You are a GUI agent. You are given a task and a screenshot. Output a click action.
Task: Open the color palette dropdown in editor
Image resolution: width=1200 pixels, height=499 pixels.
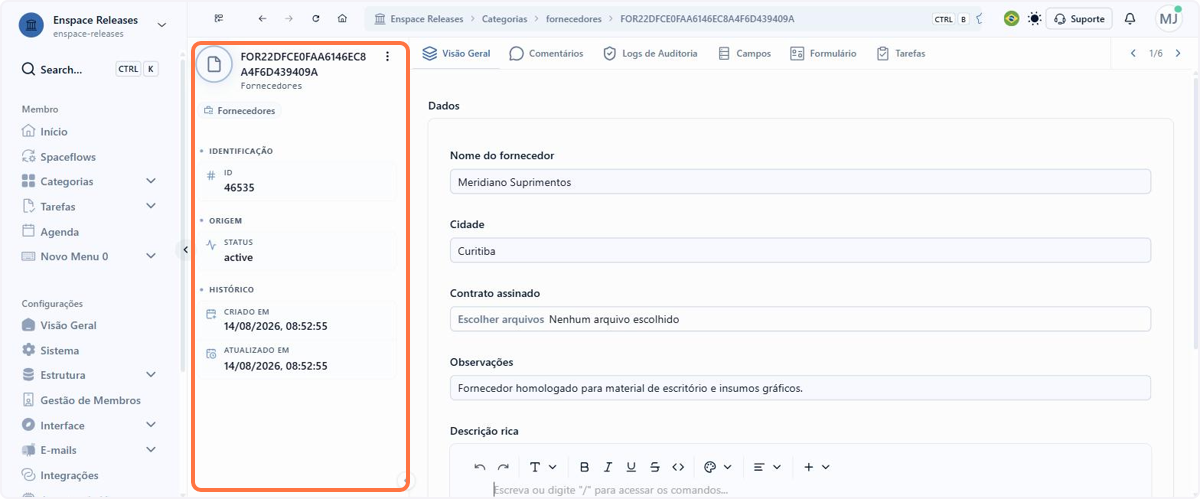[x=718, y=467]
